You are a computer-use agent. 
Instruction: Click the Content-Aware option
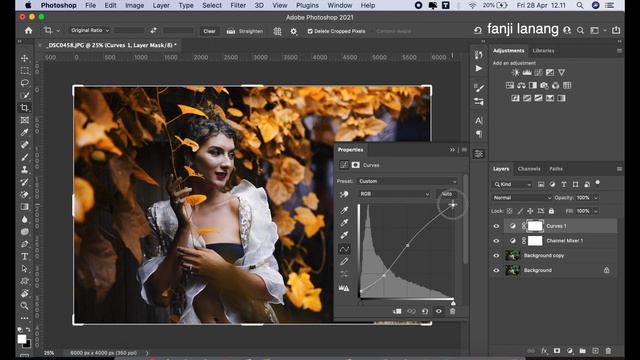(x=393, y=31)
